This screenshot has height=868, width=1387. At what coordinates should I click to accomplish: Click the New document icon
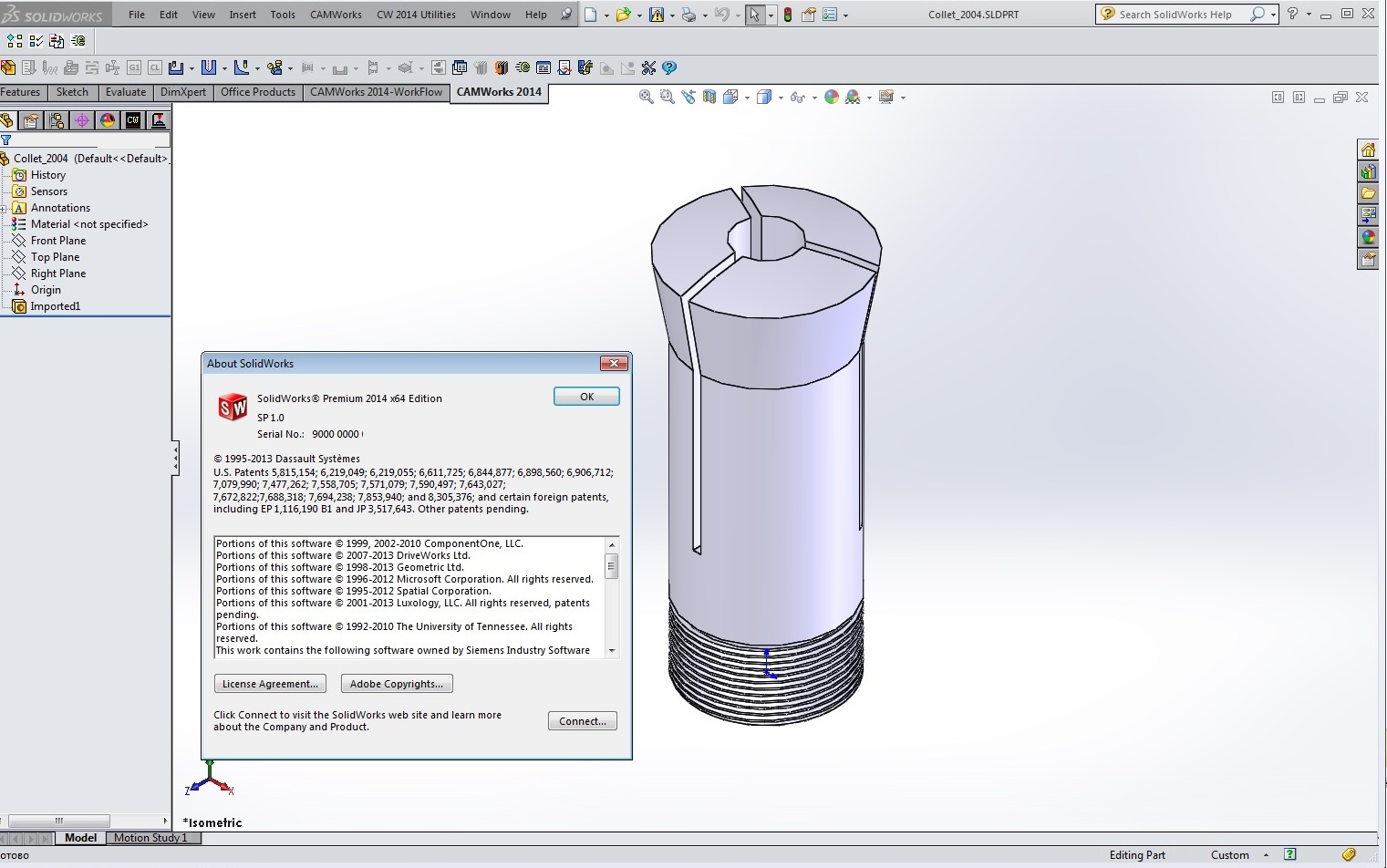click(591, 15)
